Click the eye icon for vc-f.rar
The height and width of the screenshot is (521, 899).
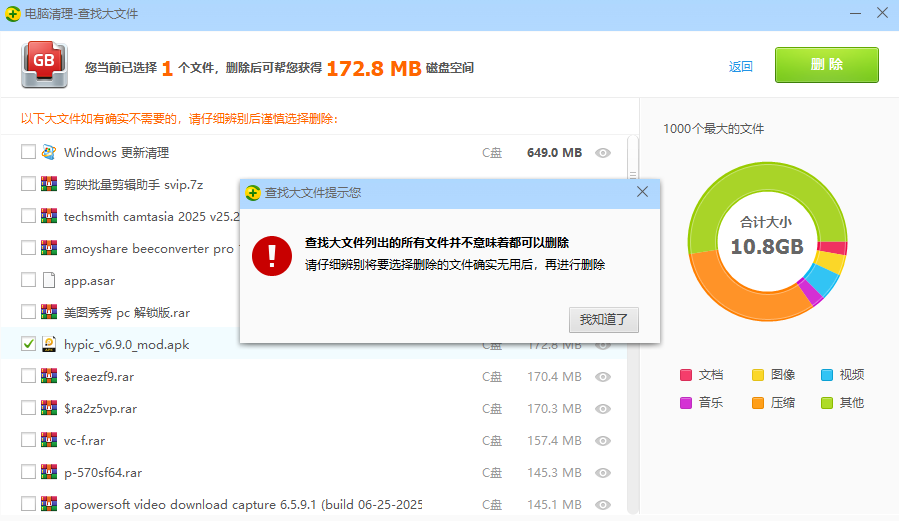(x=603, y=441)
